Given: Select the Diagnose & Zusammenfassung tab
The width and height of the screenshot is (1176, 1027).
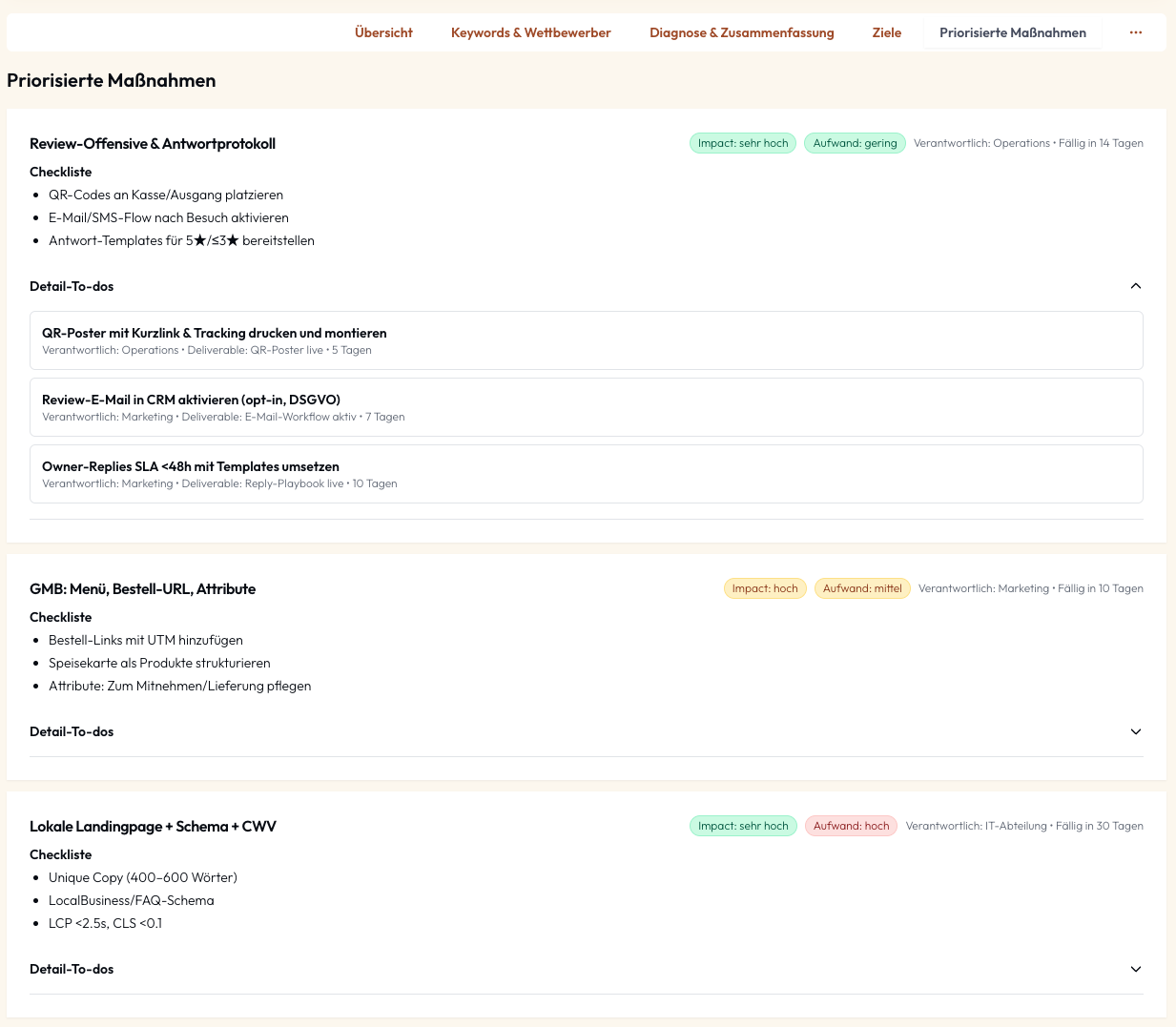Looking at the screenshot, I should tap(741, 31).
